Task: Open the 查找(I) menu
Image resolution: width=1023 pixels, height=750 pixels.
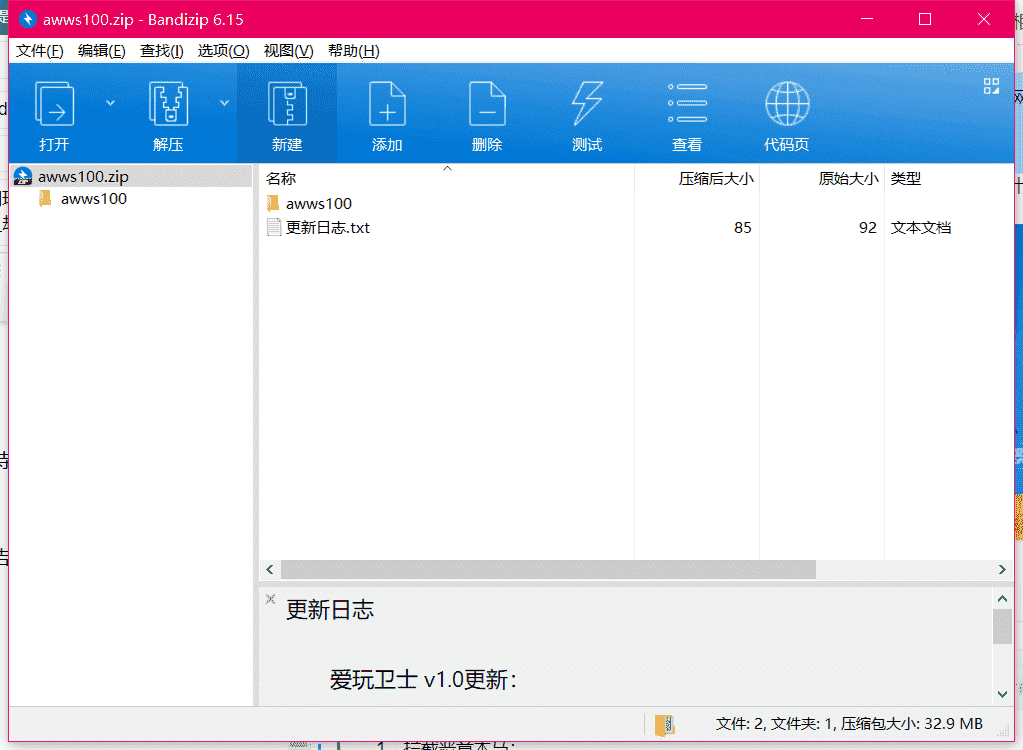Action: [x=162, y=51]
